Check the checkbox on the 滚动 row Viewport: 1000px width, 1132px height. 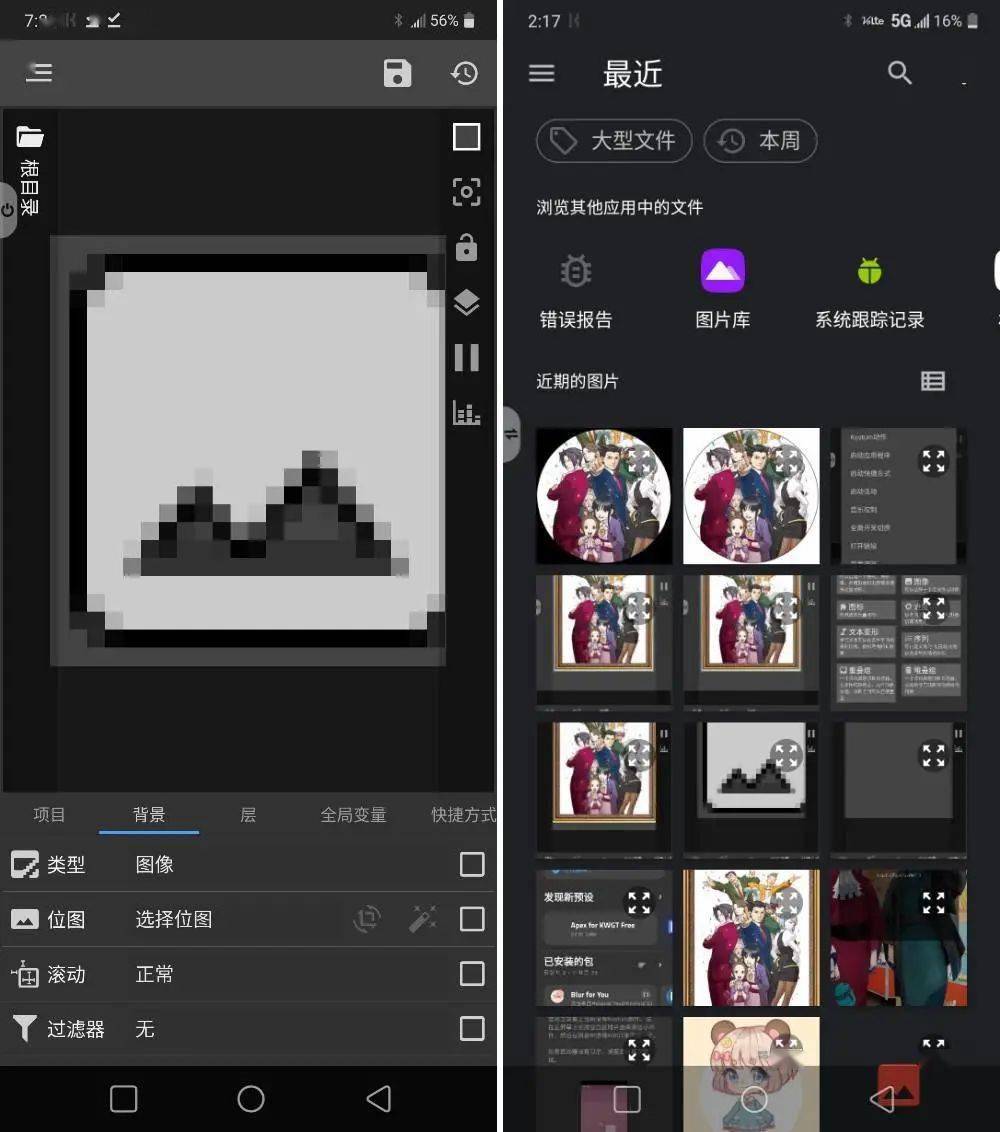[472, 974]
